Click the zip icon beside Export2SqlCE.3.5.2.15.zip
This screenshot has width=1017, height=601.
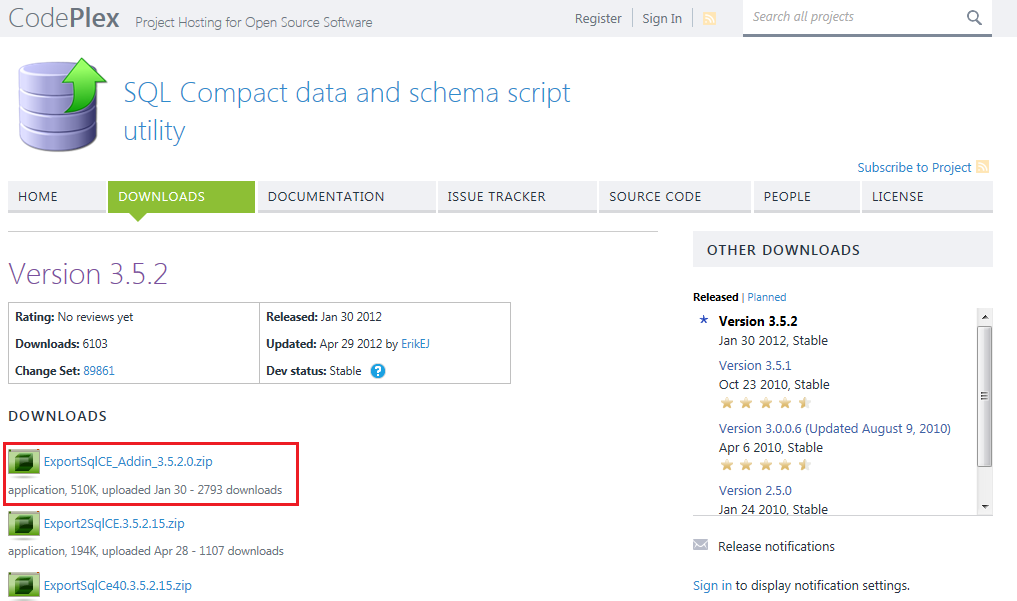click(x=23, y=523)
